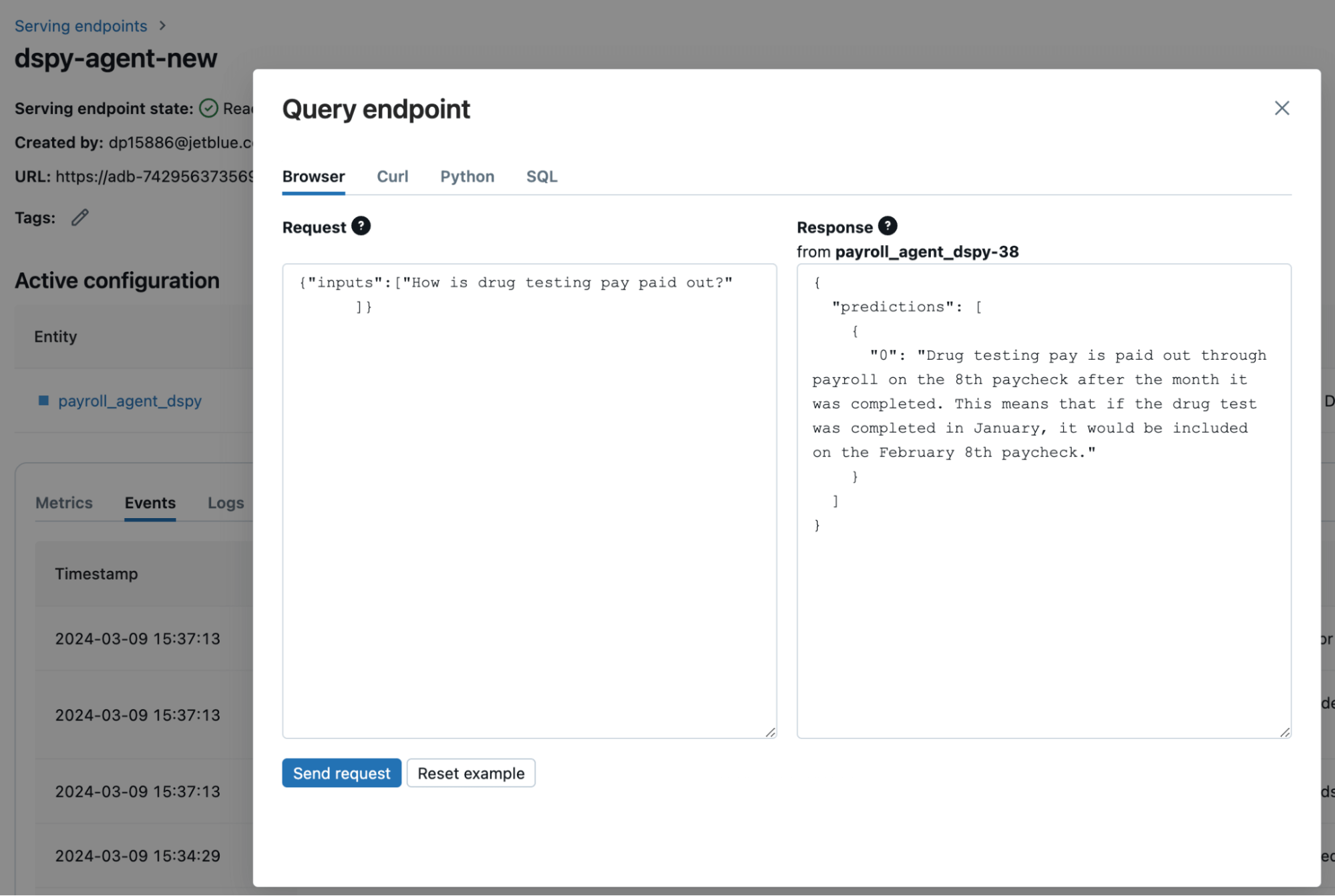Go back to Serving endpoints link
Viewport: 1335px width, 896px height.
81,26
